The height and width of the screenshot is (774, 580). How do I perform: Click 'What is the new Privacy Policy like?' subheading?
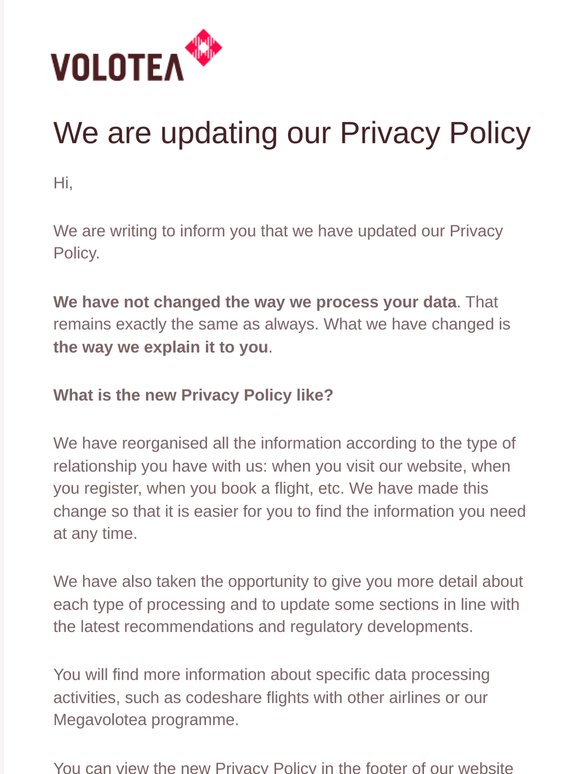pos(193,395)
